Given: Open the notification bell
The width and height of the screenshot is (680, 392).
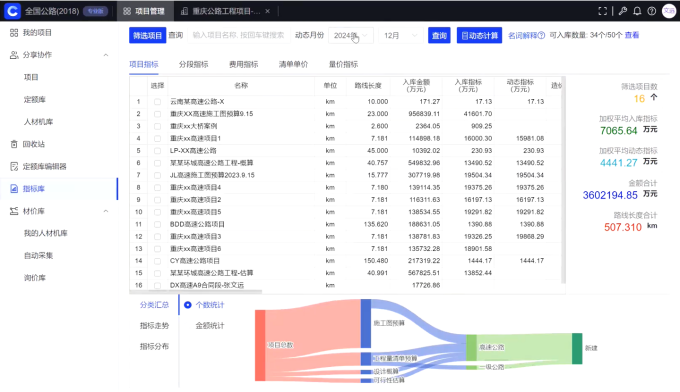Looking at the screenshot, I should 637,11.
